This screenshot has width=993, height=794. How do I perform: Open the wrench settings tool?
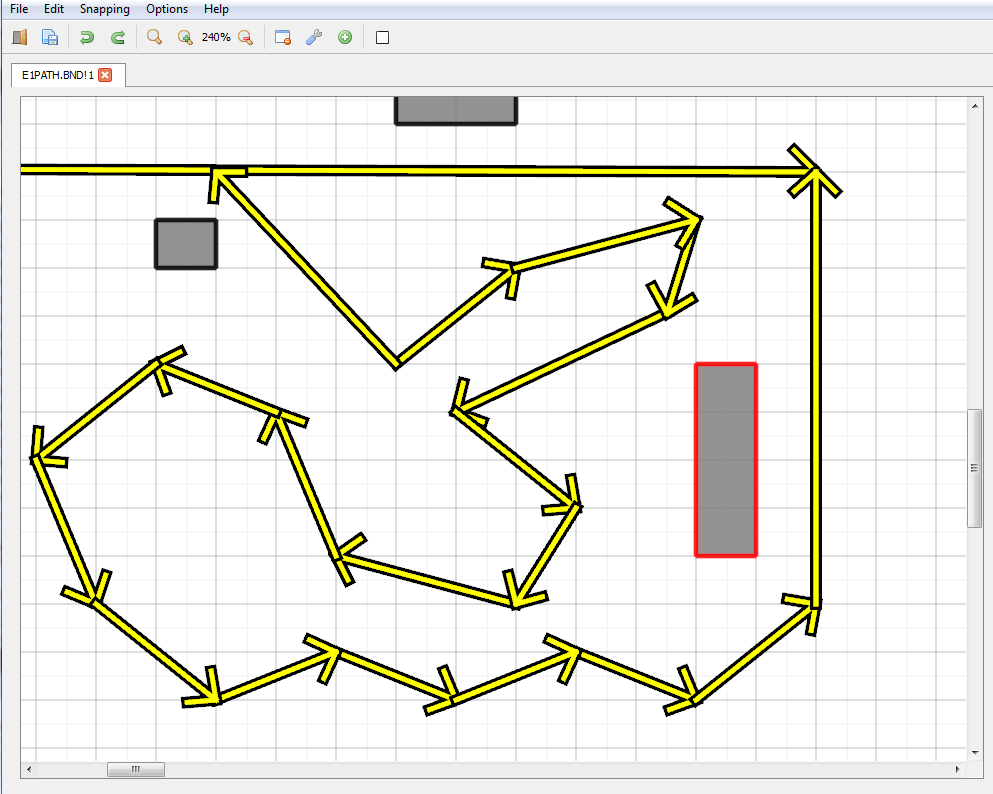click(x=313, y=38)
